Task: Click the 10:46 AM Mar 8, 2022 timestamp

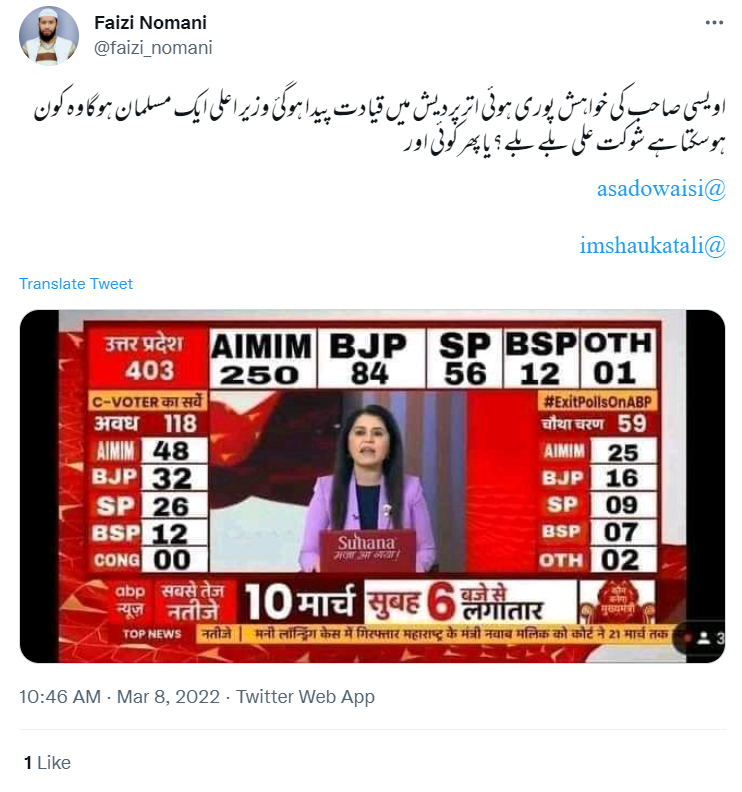Action: (x=119, y=697)
